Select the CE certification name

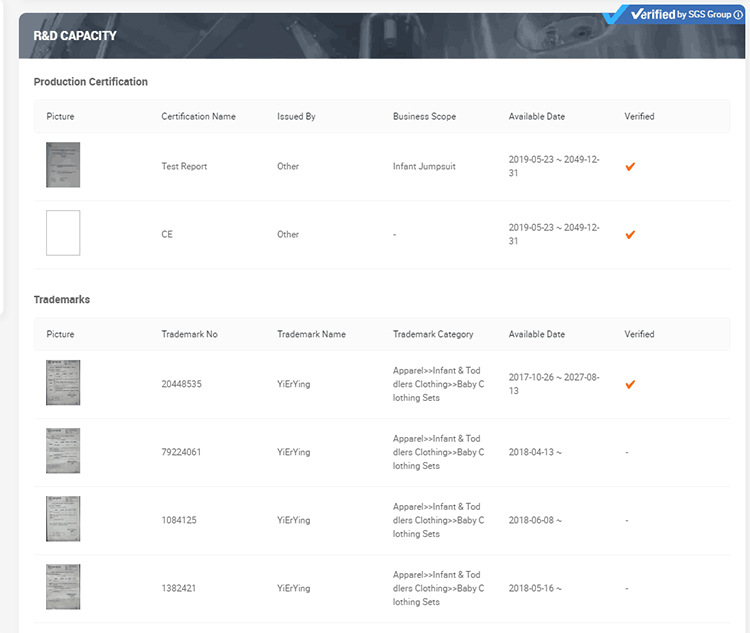coord(167,234)
